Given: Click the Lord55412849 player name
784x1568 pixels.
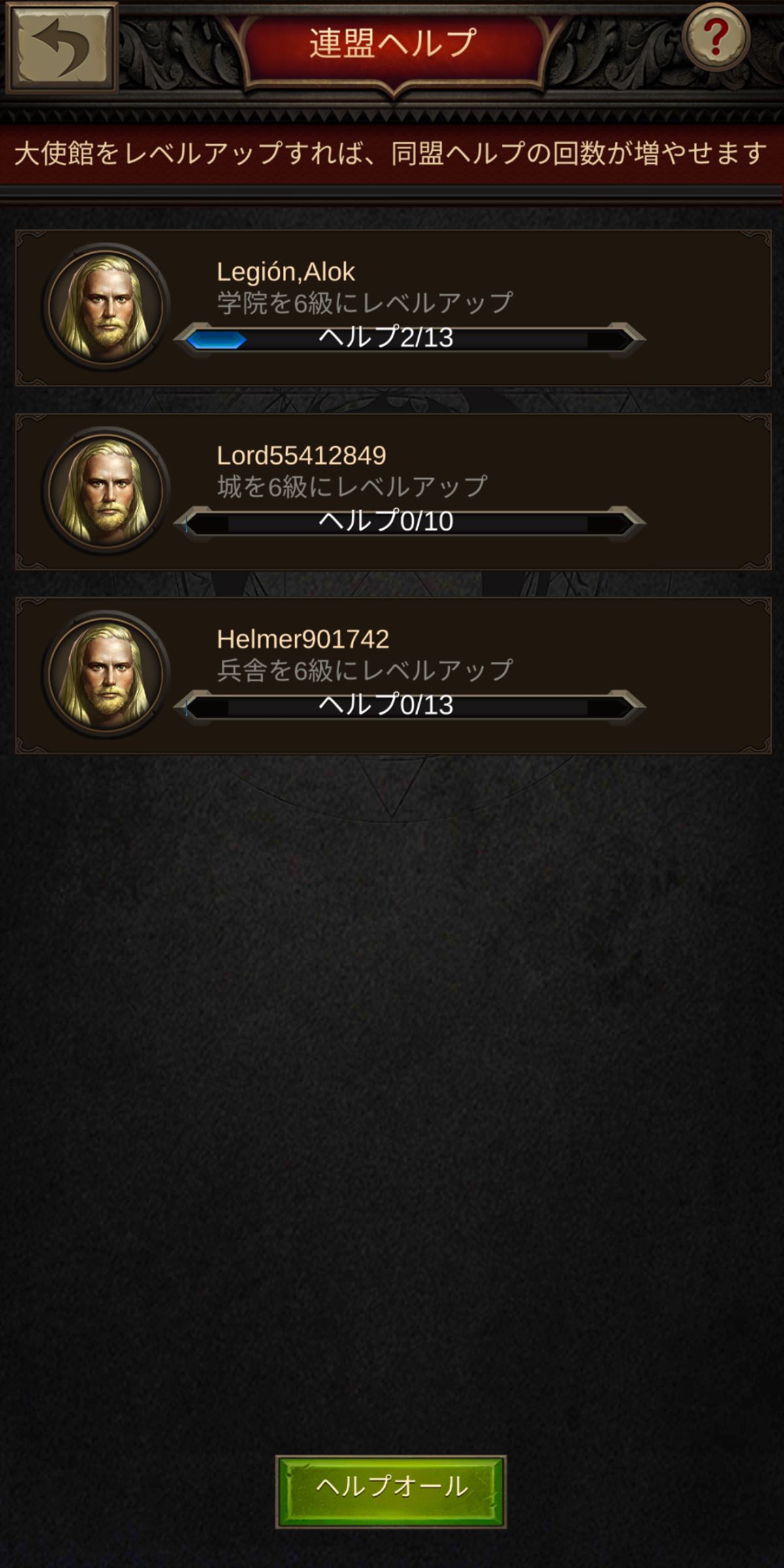Looking at the screenshot, I should click(301, 455).
